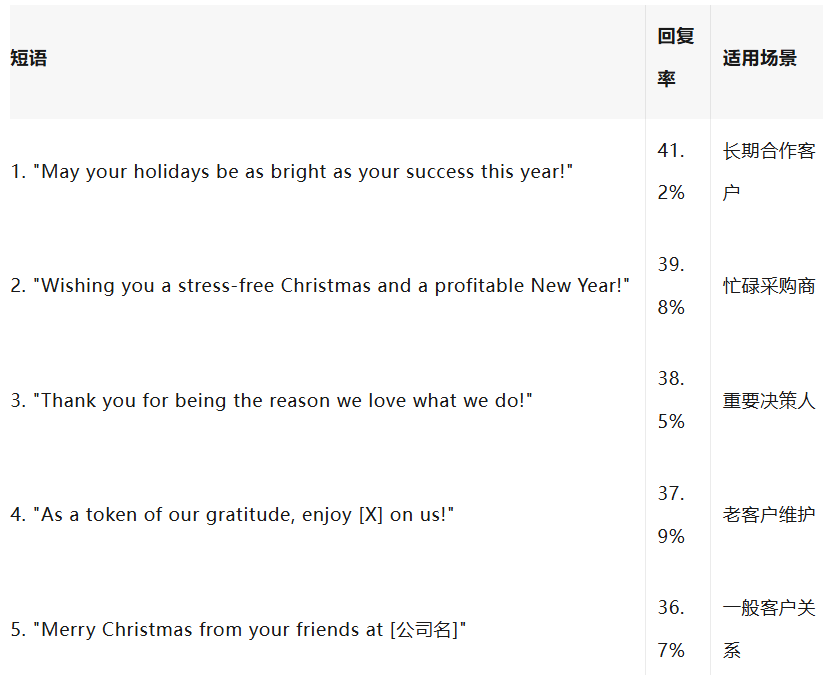
Task: Click the 一般客户关系 scenario cell
Action: tap(768, 629)
